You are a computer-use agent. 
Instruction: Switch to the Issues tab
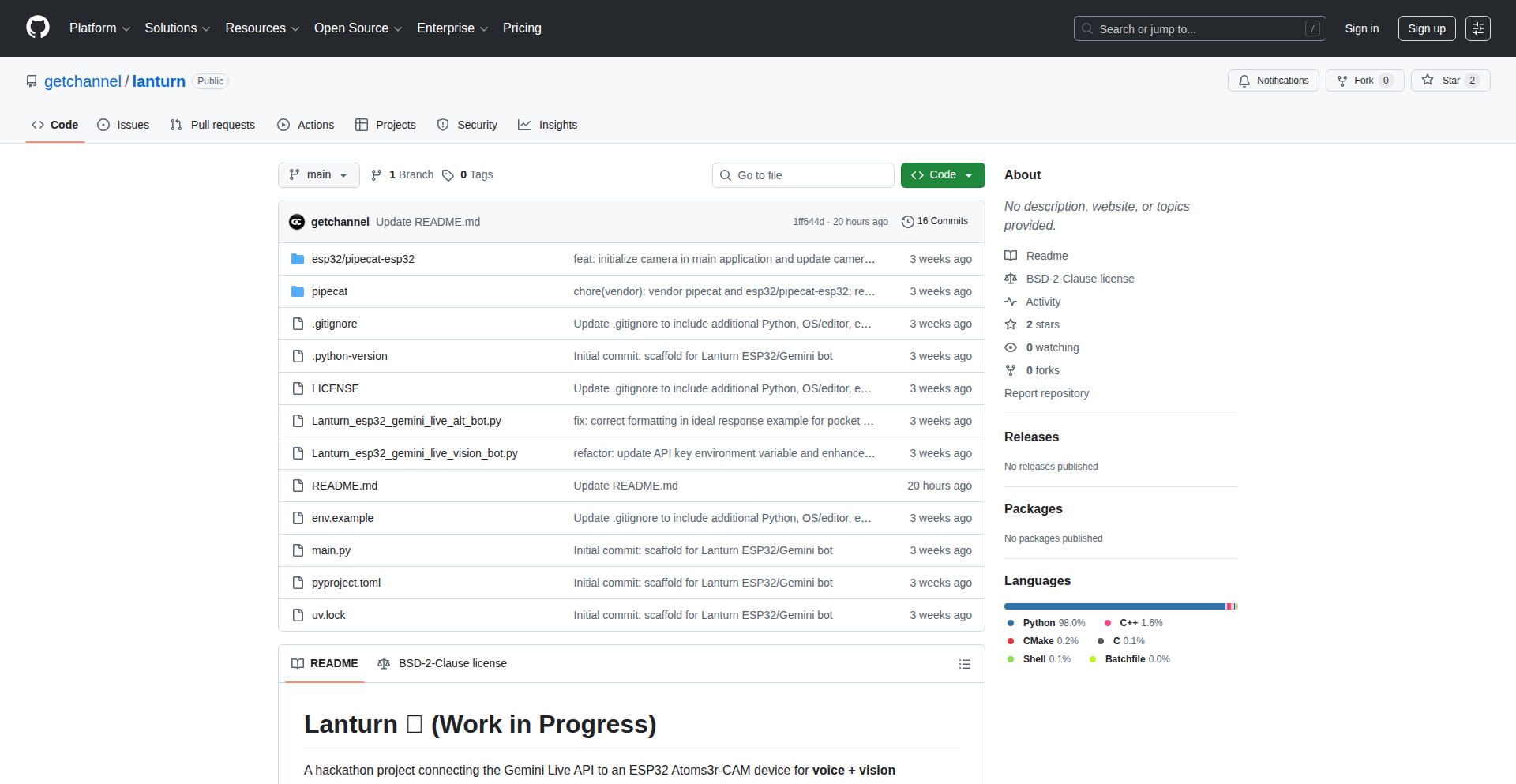click(x=123, y=125)
